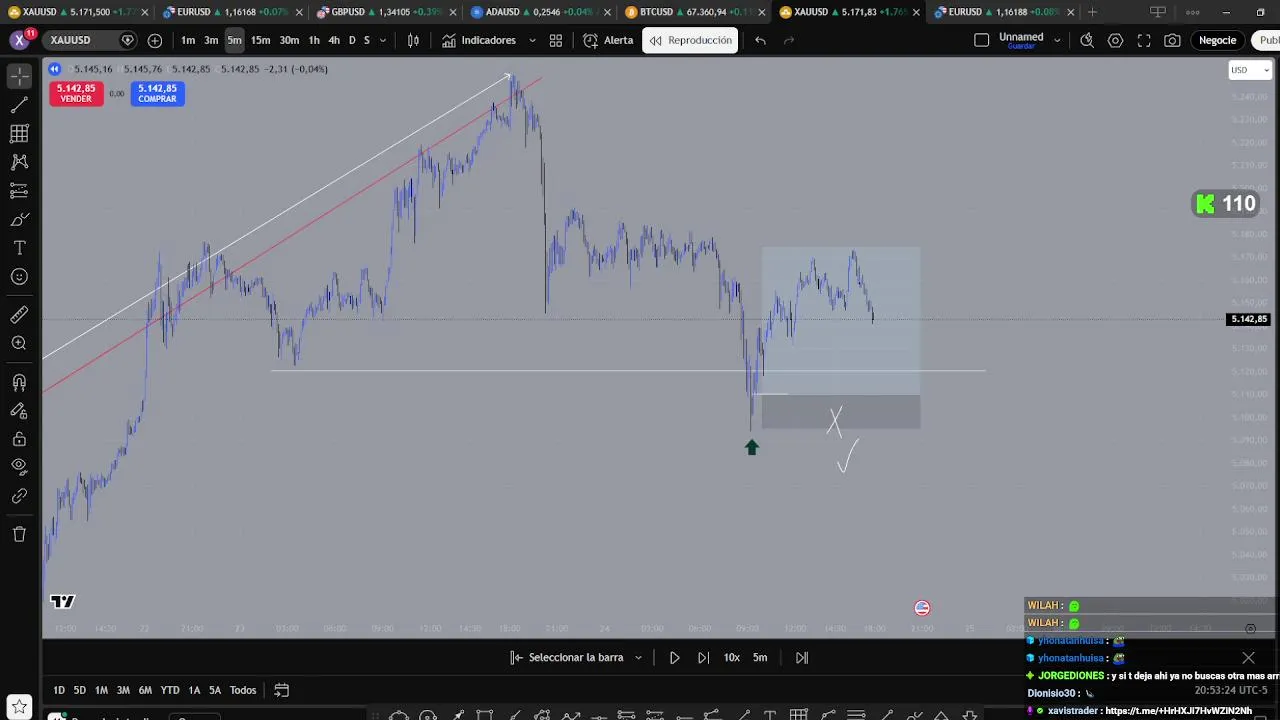Screen dimensions: 1280x720
Task: Click the green up-arrow chart marker
Action: [752, 447]
